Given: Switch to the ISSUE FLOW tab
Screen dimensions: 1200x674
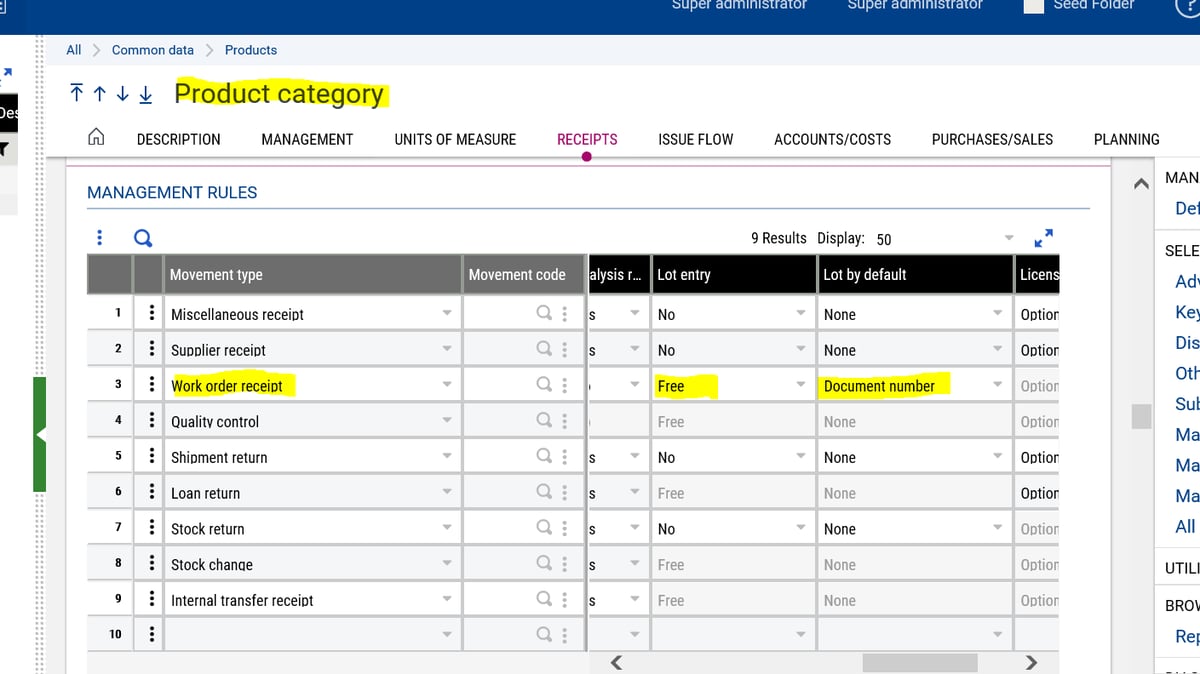Looking at the screenshot, I should (x=695, y=139).
